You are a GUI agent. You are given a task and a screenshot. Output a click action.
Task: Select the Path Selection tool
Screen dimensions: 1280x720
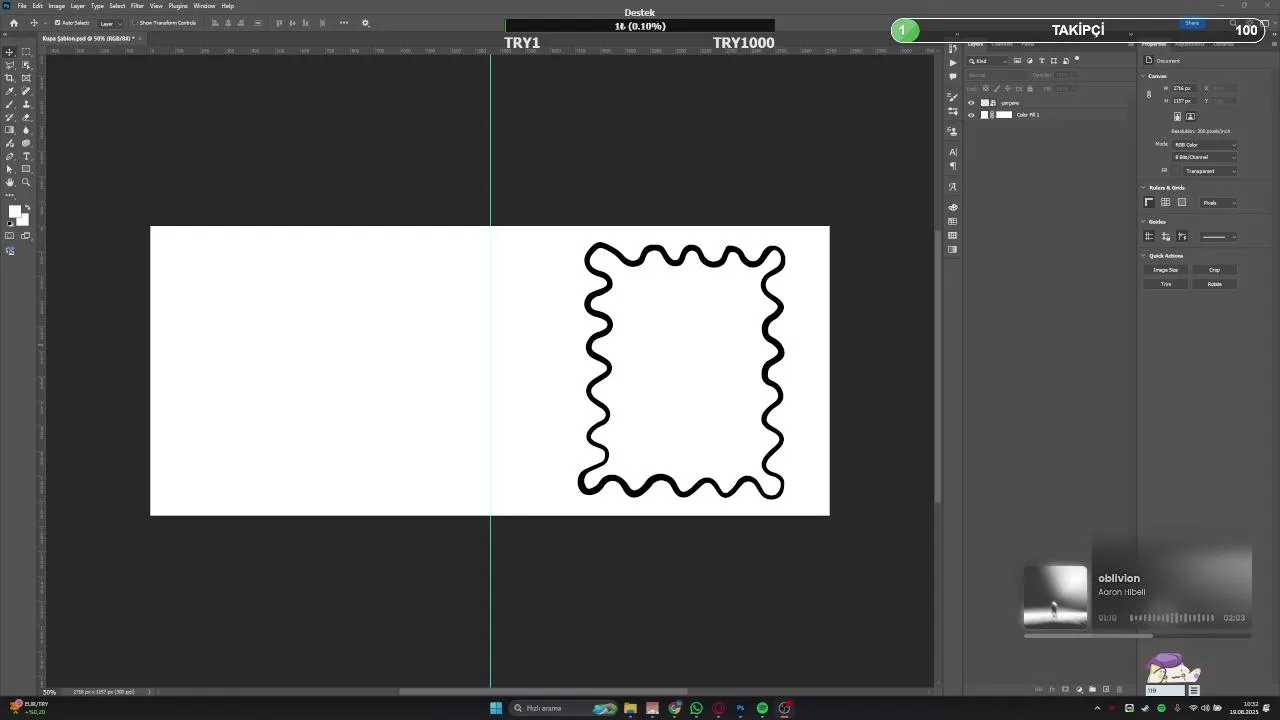coord(10,169)
